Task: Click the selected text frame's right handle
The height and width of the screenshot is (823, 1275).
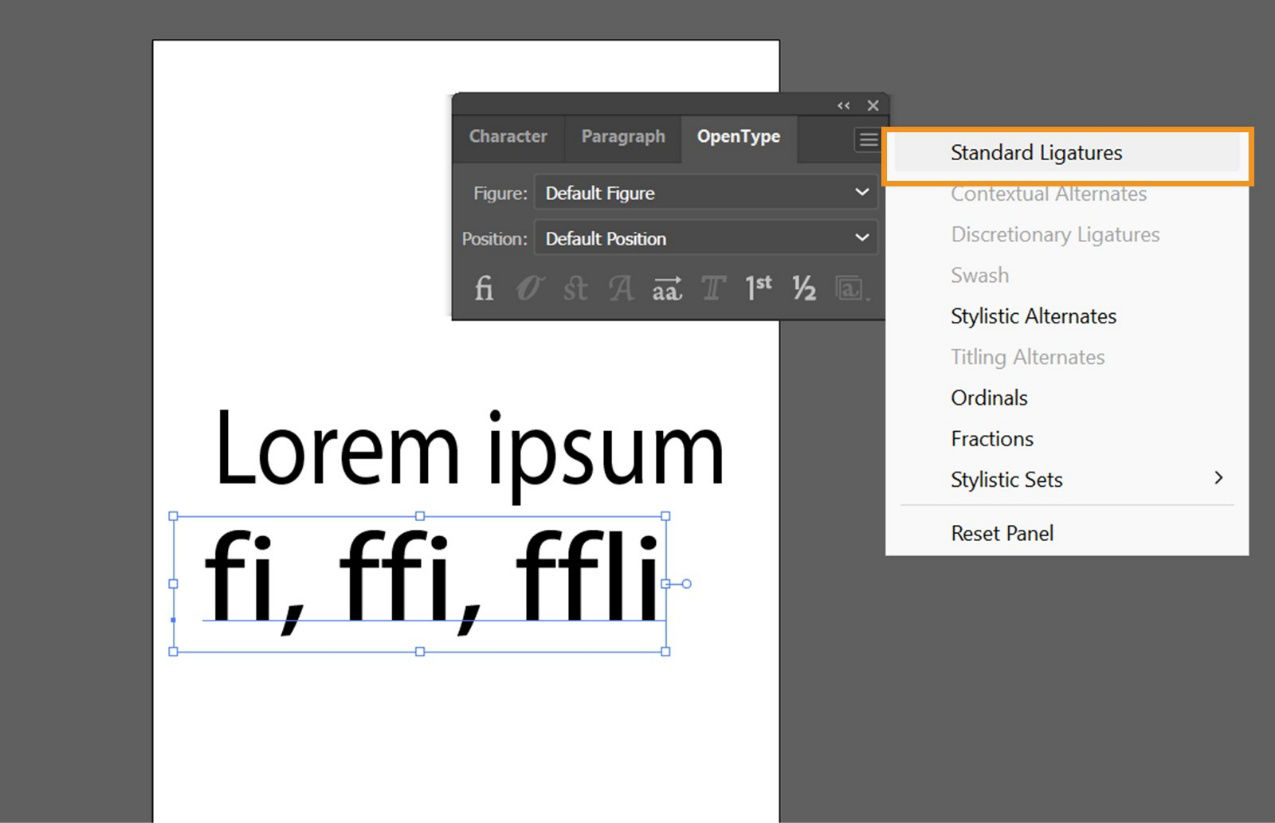Action: (x=666, y=585)
